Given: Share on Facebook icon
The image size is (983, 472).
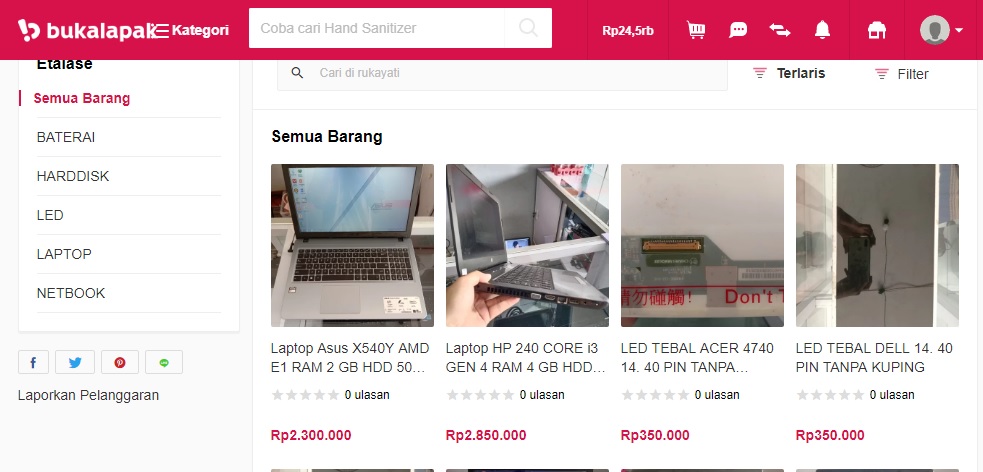Looking at the screenshot, I should pos(33,362).
